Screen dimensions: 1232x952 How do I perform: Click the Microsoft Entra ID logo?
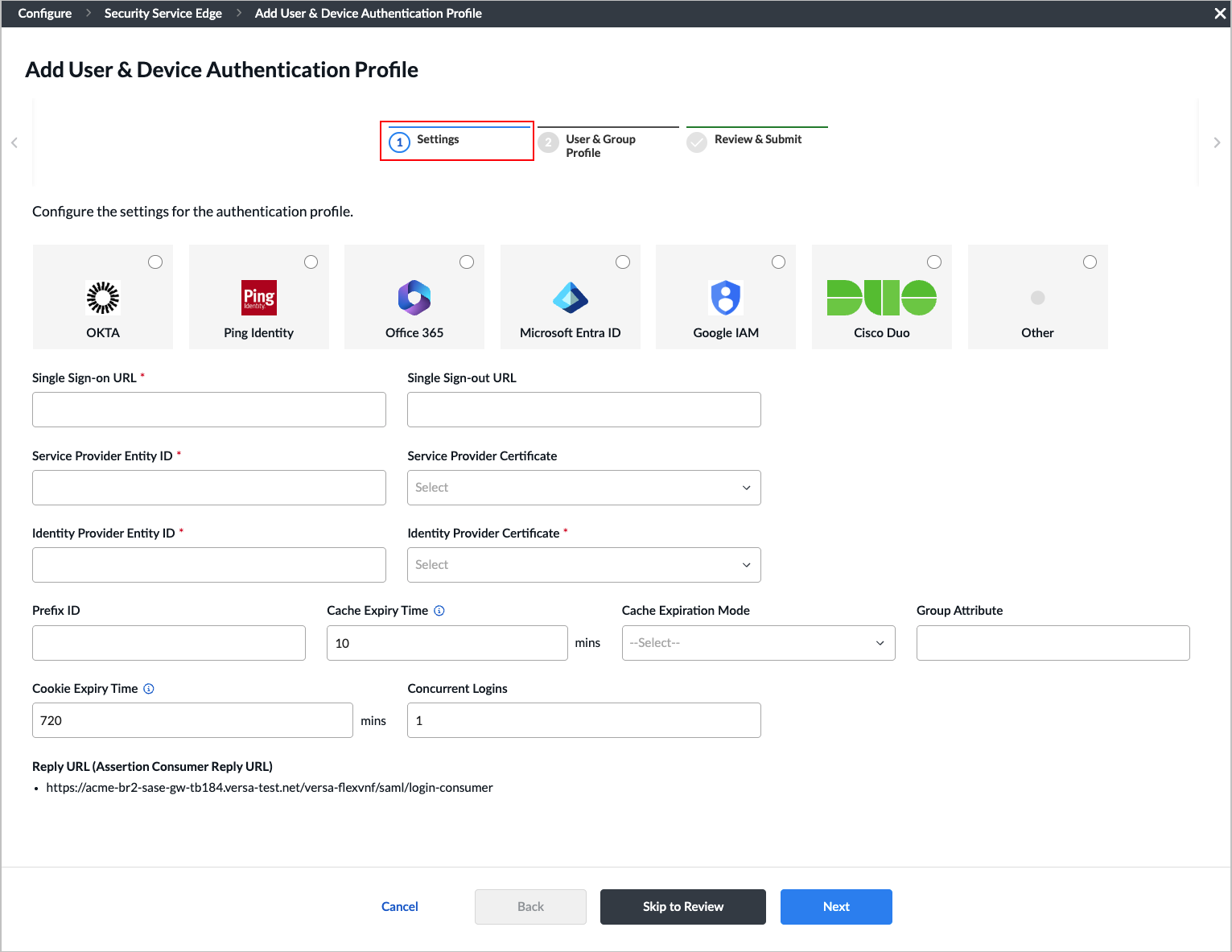coord(570,297)
